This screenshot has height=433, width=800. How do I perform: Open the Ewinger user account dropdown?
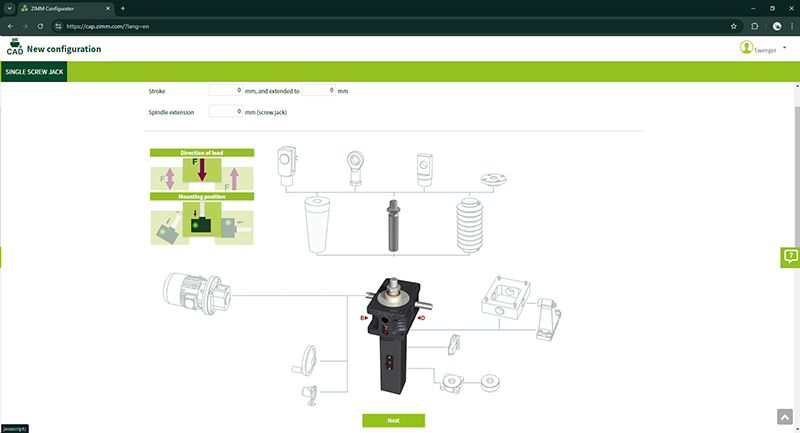tap(763, 48)
